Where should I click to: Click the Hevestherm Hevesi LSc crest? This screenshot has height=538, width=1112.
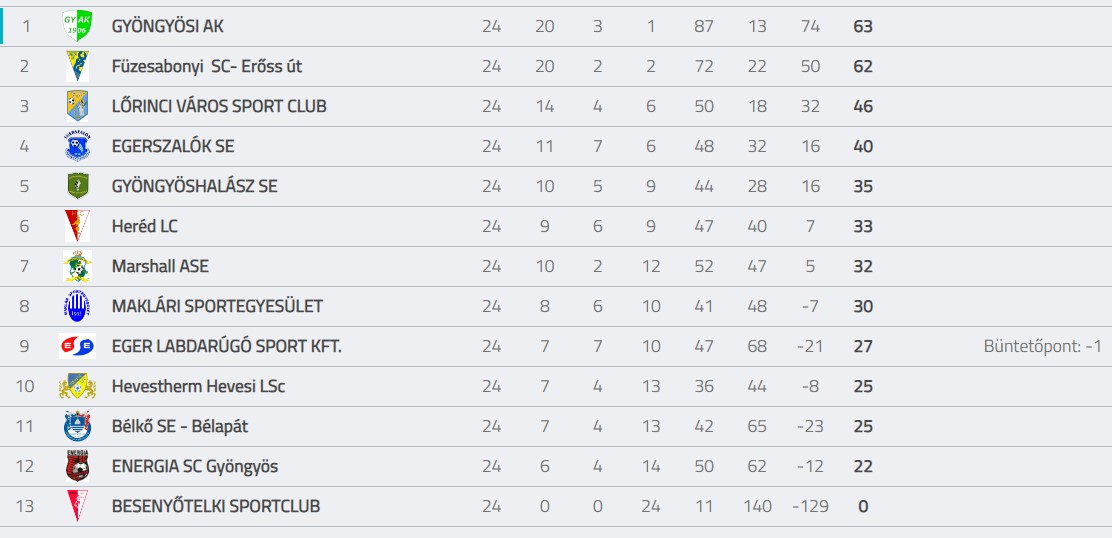point(77,386)
